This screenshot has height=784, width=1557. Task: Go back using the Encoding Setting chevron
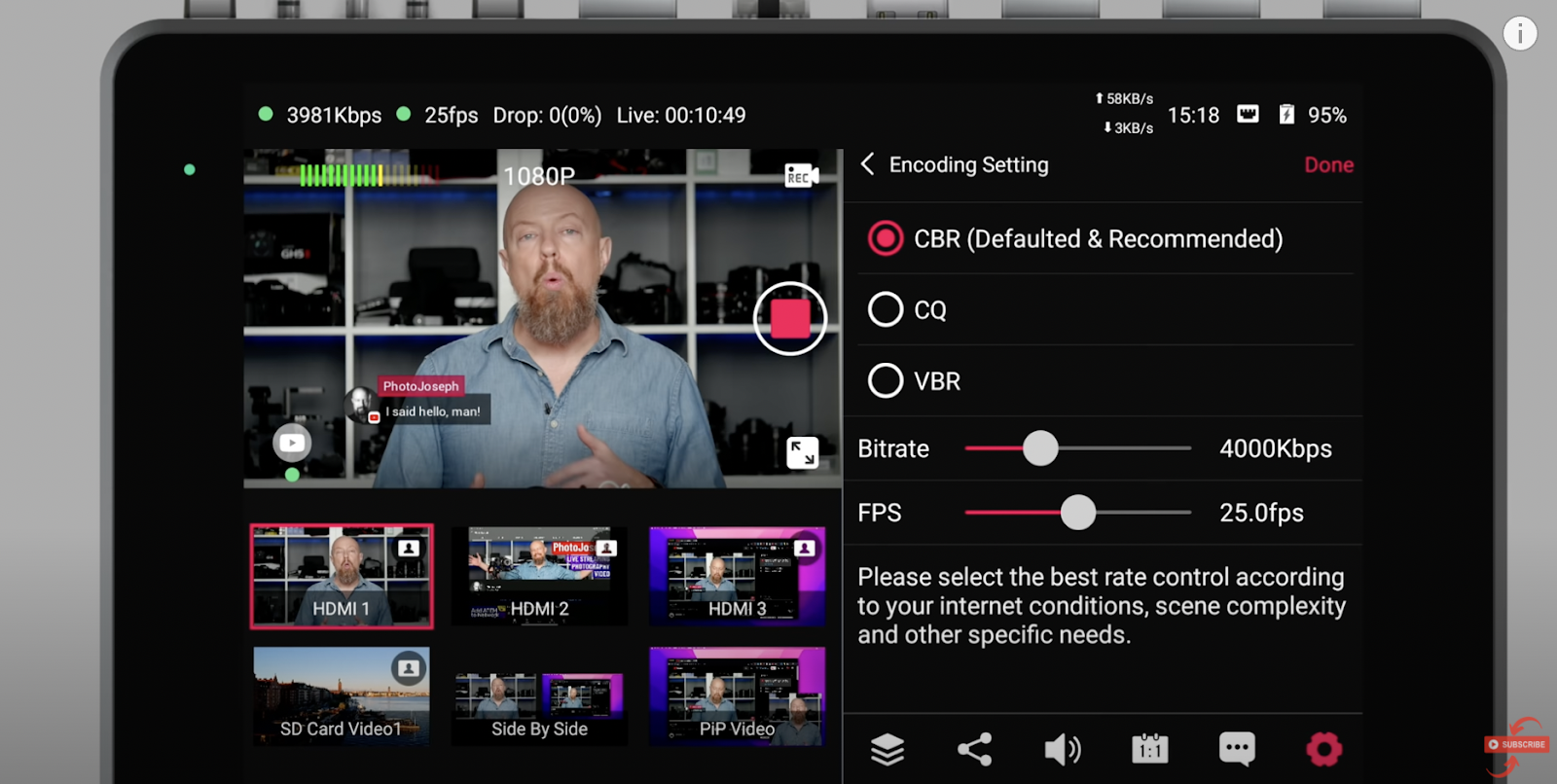(867, 164)
